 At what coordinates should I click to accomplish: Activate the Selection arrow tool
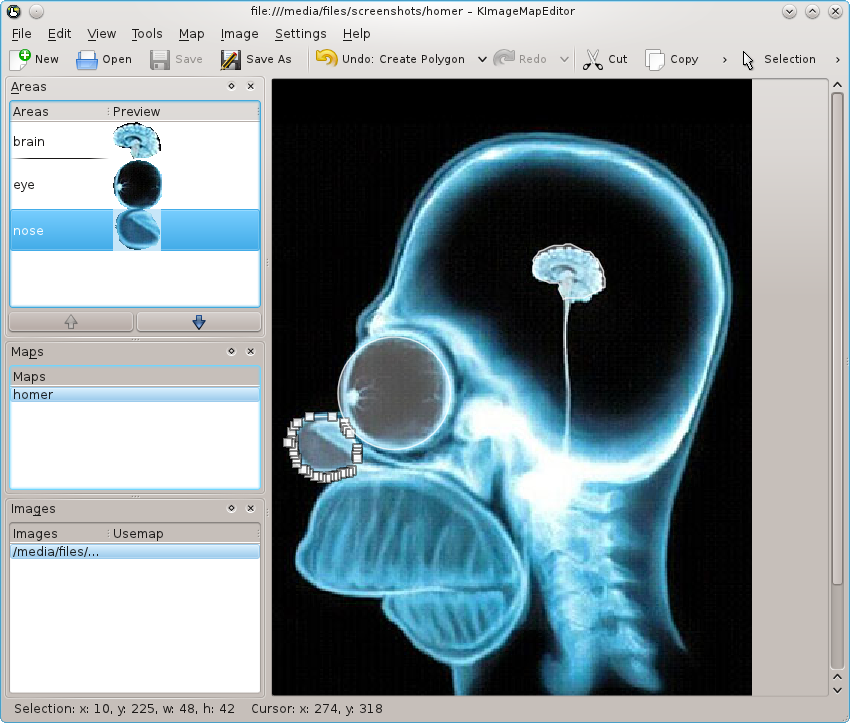(748, 59)
